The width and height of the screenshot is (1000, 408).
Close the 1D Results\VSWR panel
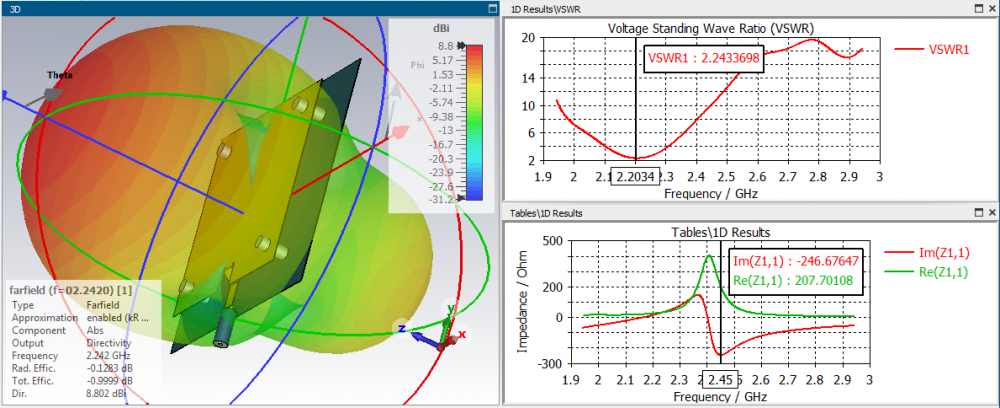992,9
